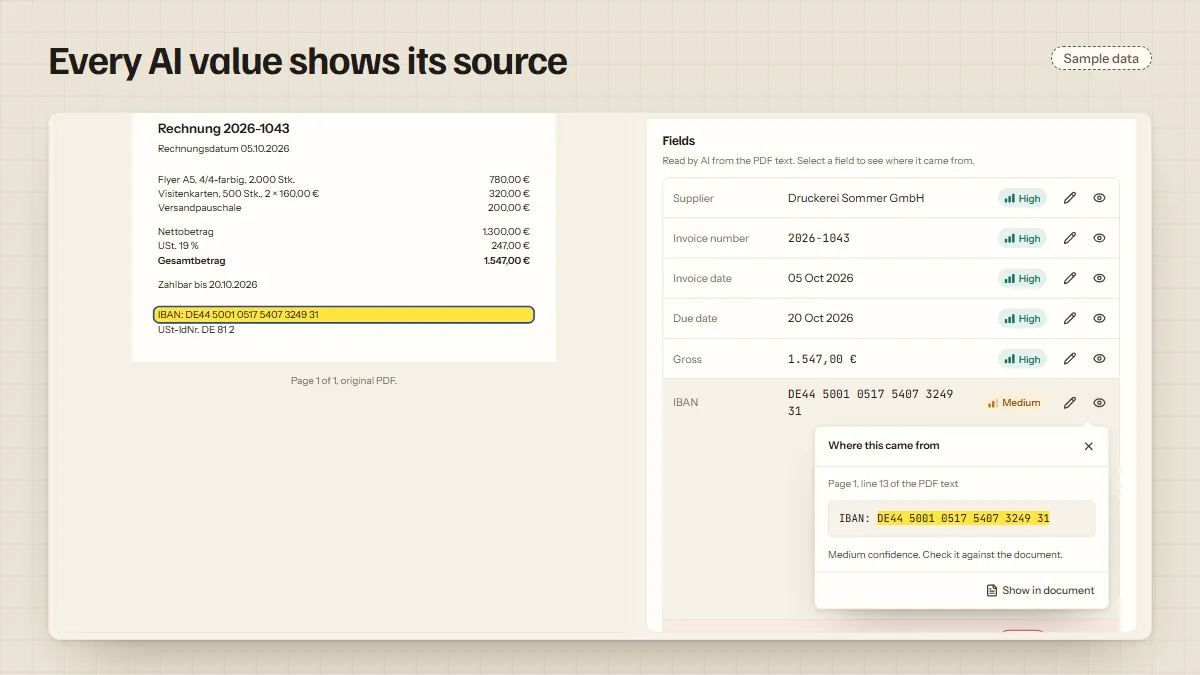Show source of Invoice number

click(1099, 238)
